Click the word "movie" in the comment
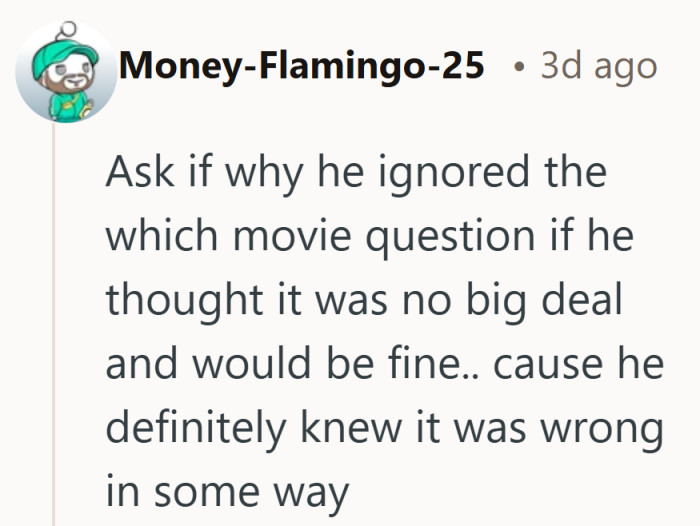 point(283,237)
